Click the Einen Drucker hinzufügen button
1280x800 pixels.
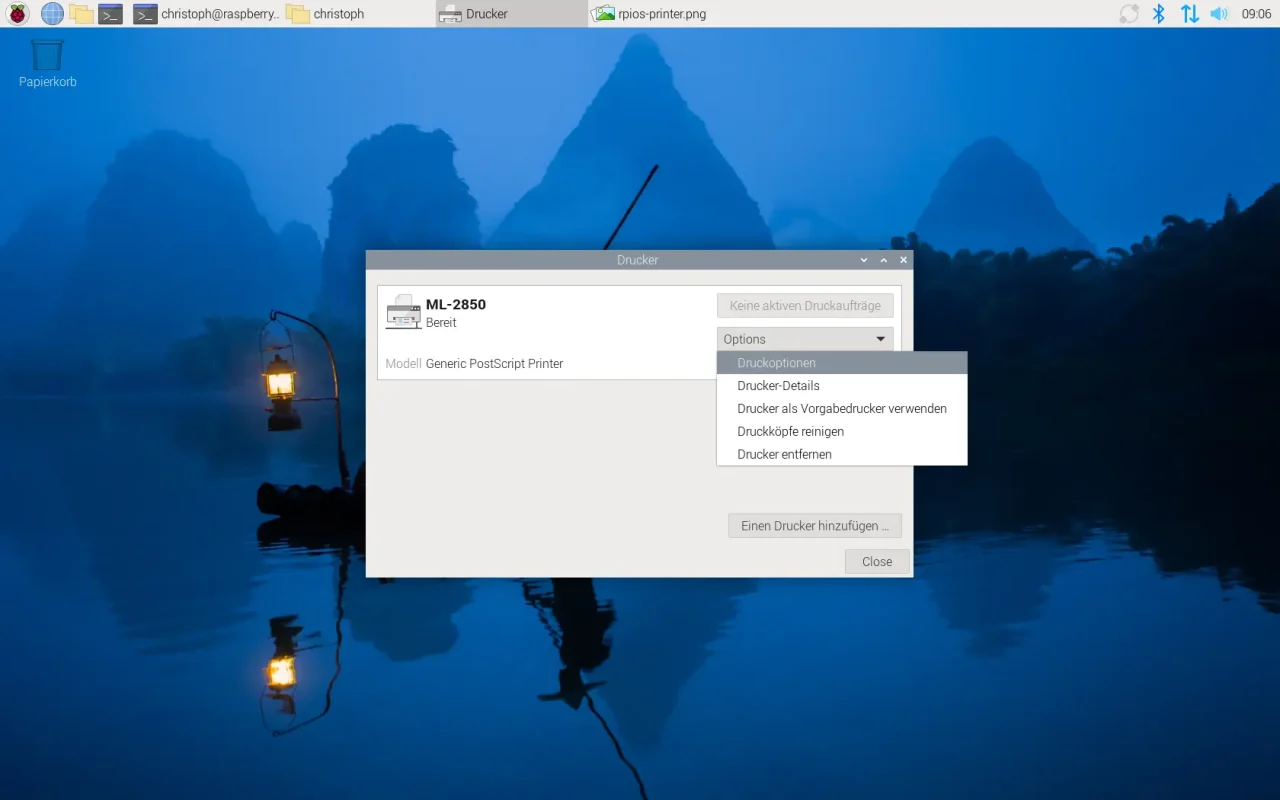point(814,526)
